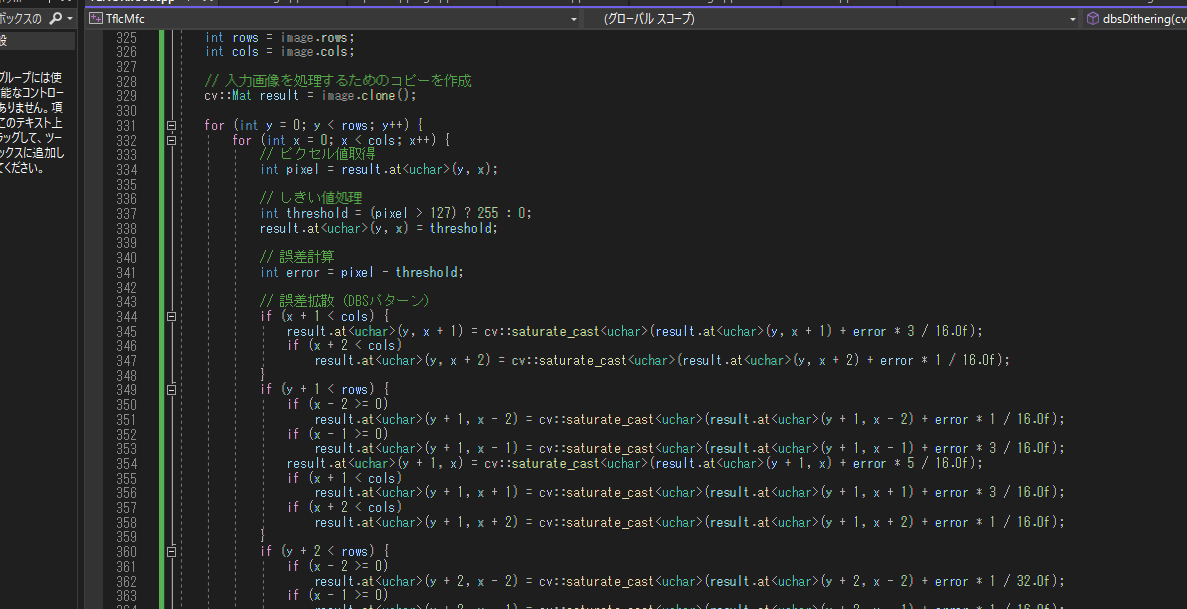Viewport: 1187px width, 609px height.
Task: Open the グローバル スコープ scope dropdown
Action: click(x=1072, y=19)
